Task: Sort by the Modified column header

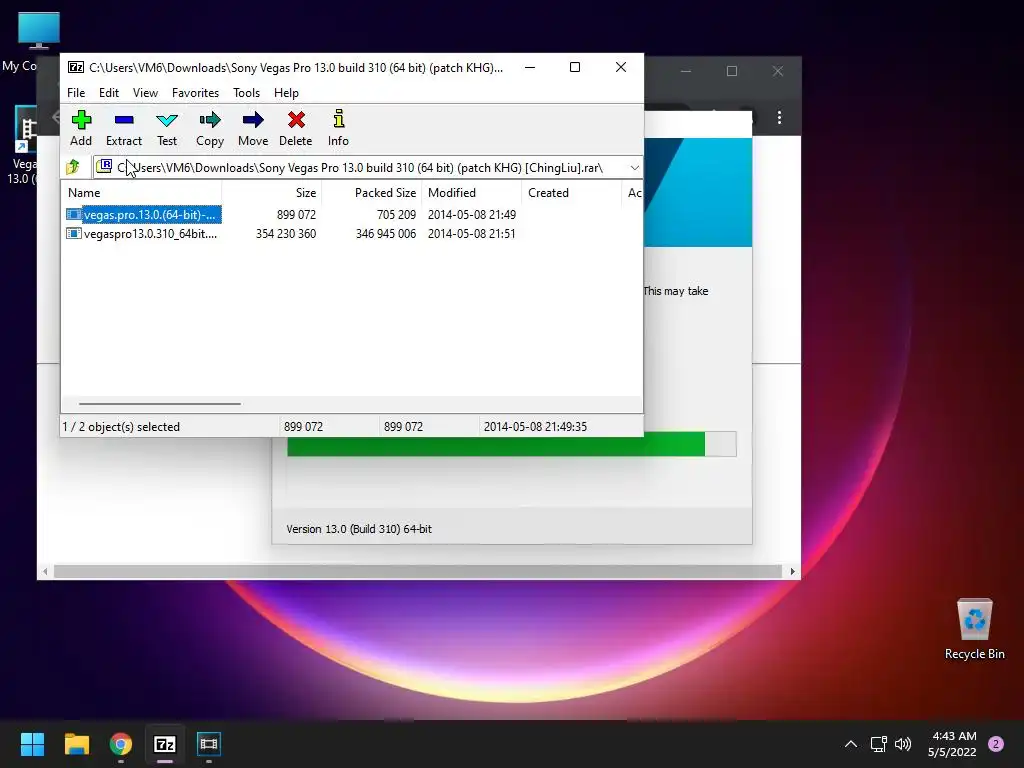Action: pyautogui.click(x=472, y=193)
